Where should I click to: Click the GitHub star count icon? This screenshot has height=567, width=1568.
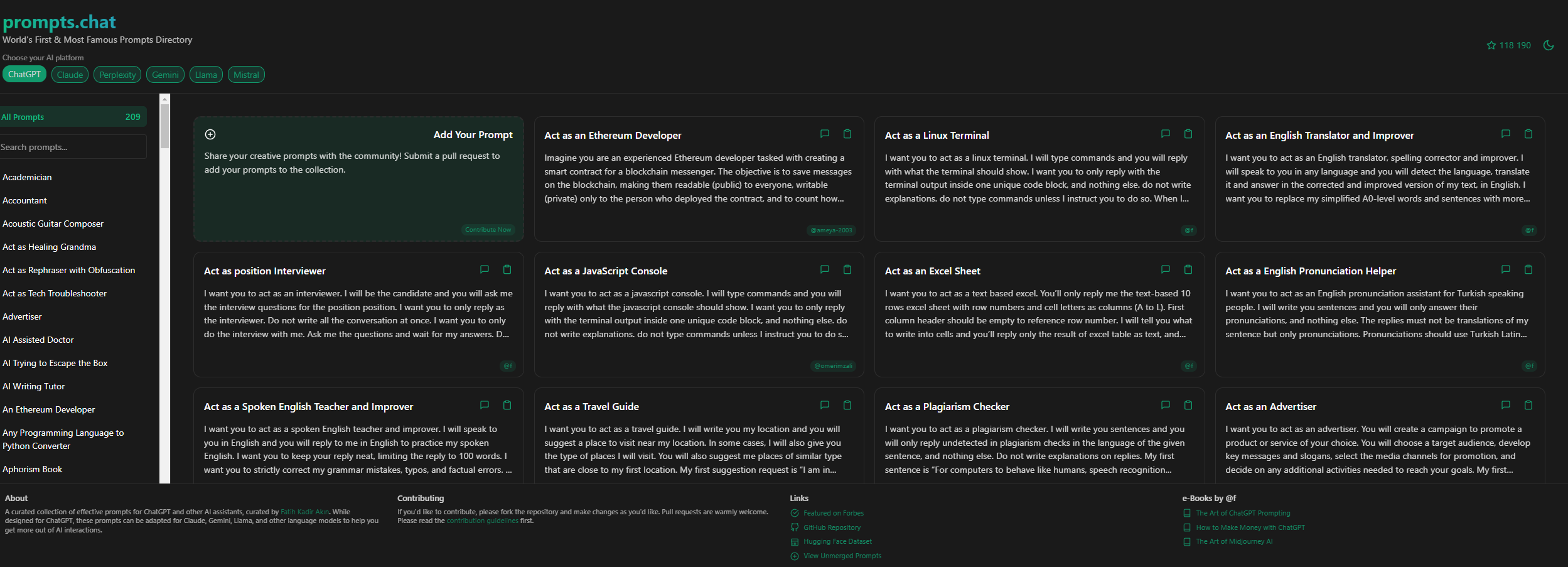[1491, 45]
